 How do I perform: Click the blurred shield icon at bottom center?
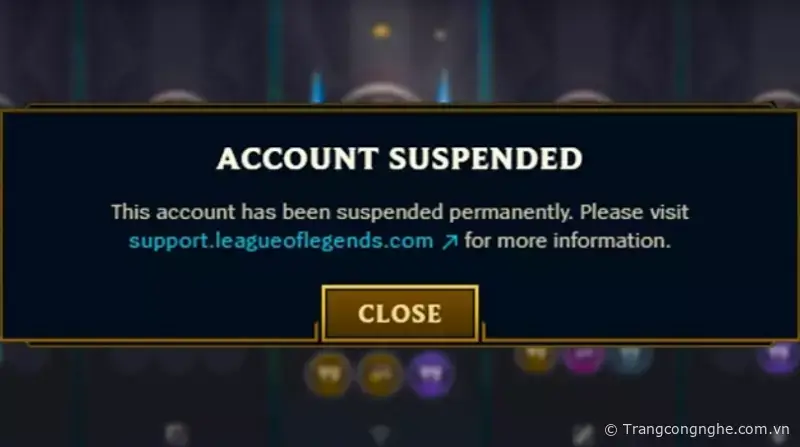pyautogui.click(x=380, y=435)
